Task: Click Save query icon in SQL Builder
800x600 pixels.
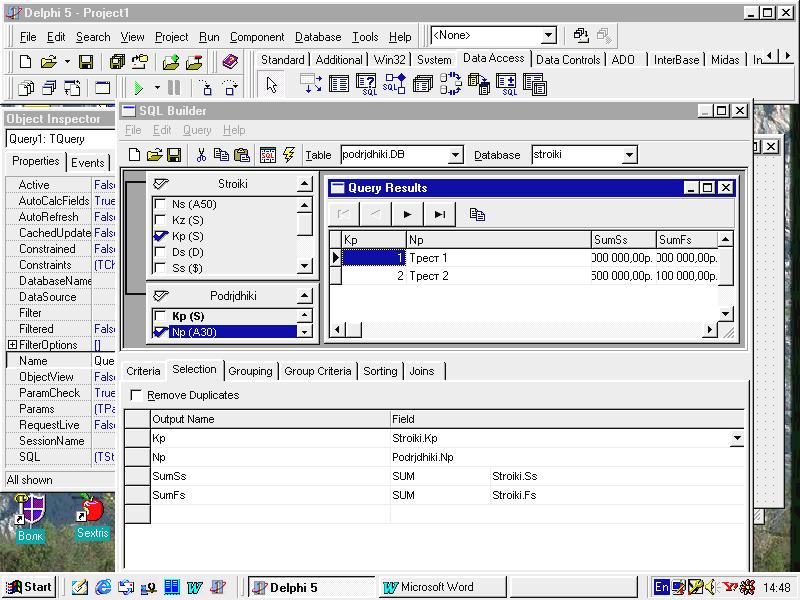Action: [174, 155]
